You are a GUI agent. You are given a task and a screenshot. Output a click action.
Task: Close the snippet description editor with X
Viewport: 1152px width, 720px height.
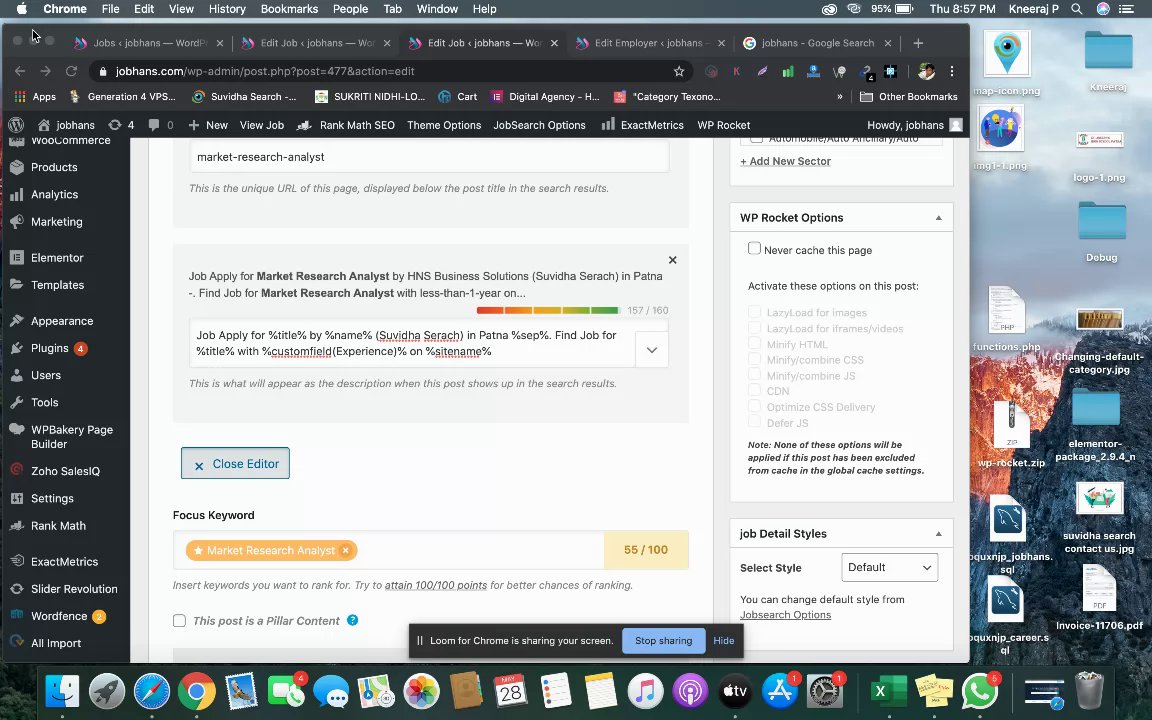coord(672,260)
